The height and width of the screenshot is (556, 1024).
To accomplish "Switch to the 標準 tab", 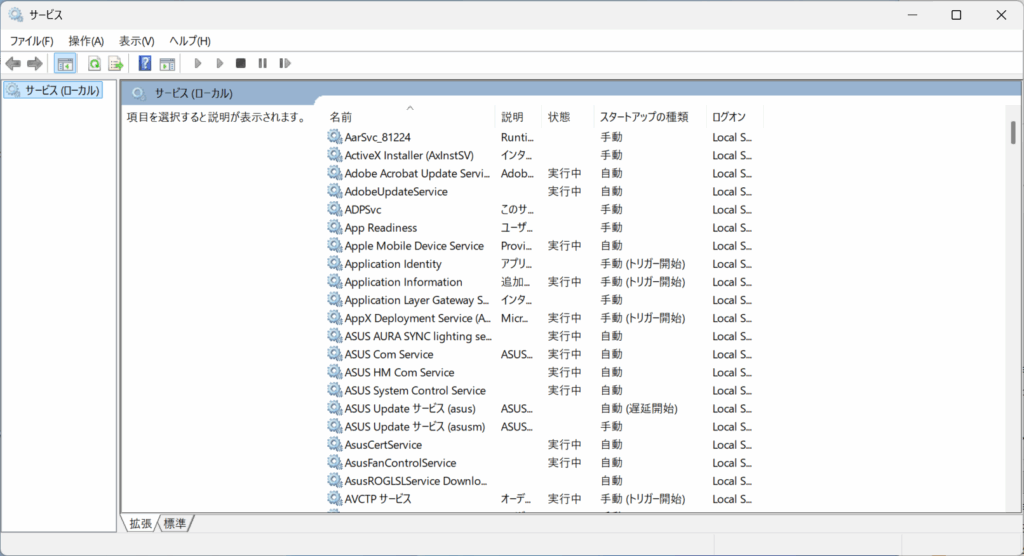I will [x=174, y=523].
